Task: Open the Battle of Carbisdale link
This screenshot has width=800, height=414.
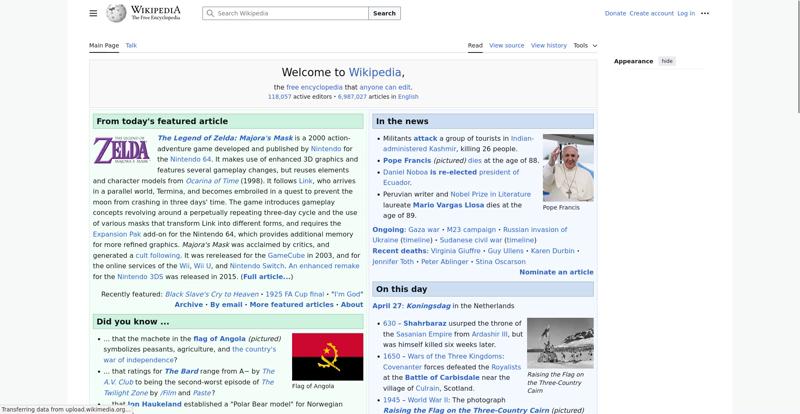Action: coord(442,377)
